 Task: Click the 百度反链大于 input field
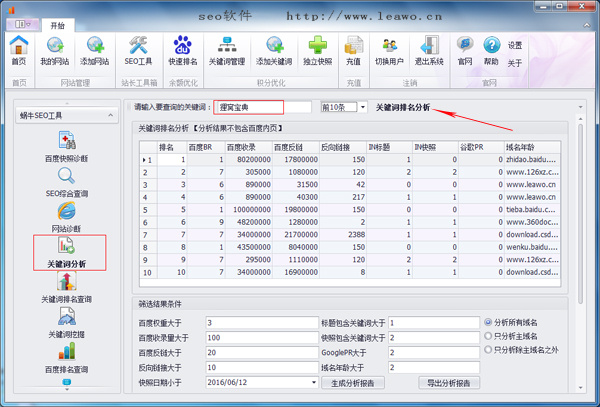[x=262, y=353]
